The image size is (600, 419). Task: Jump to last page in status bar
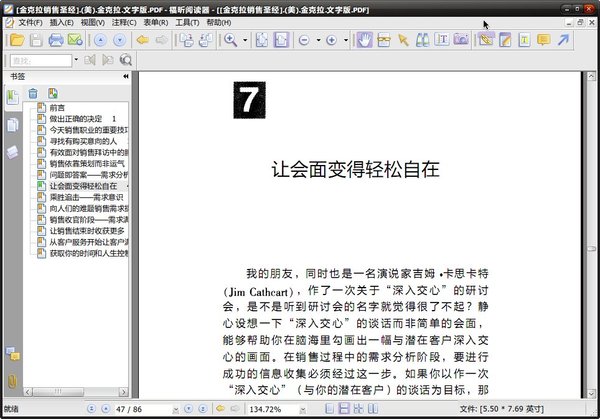pyautogui.click(x=203, y=409)
